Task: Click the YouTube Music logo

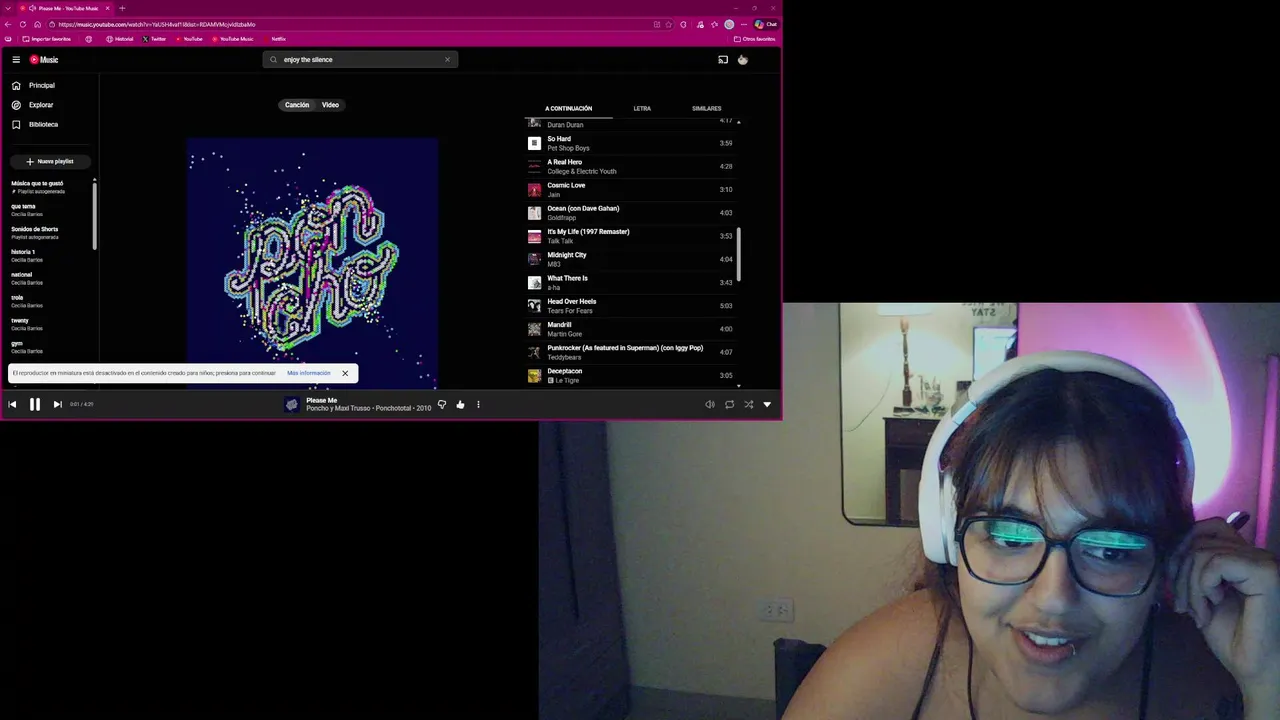Action: pyautogui.click(x=44, y=60)
